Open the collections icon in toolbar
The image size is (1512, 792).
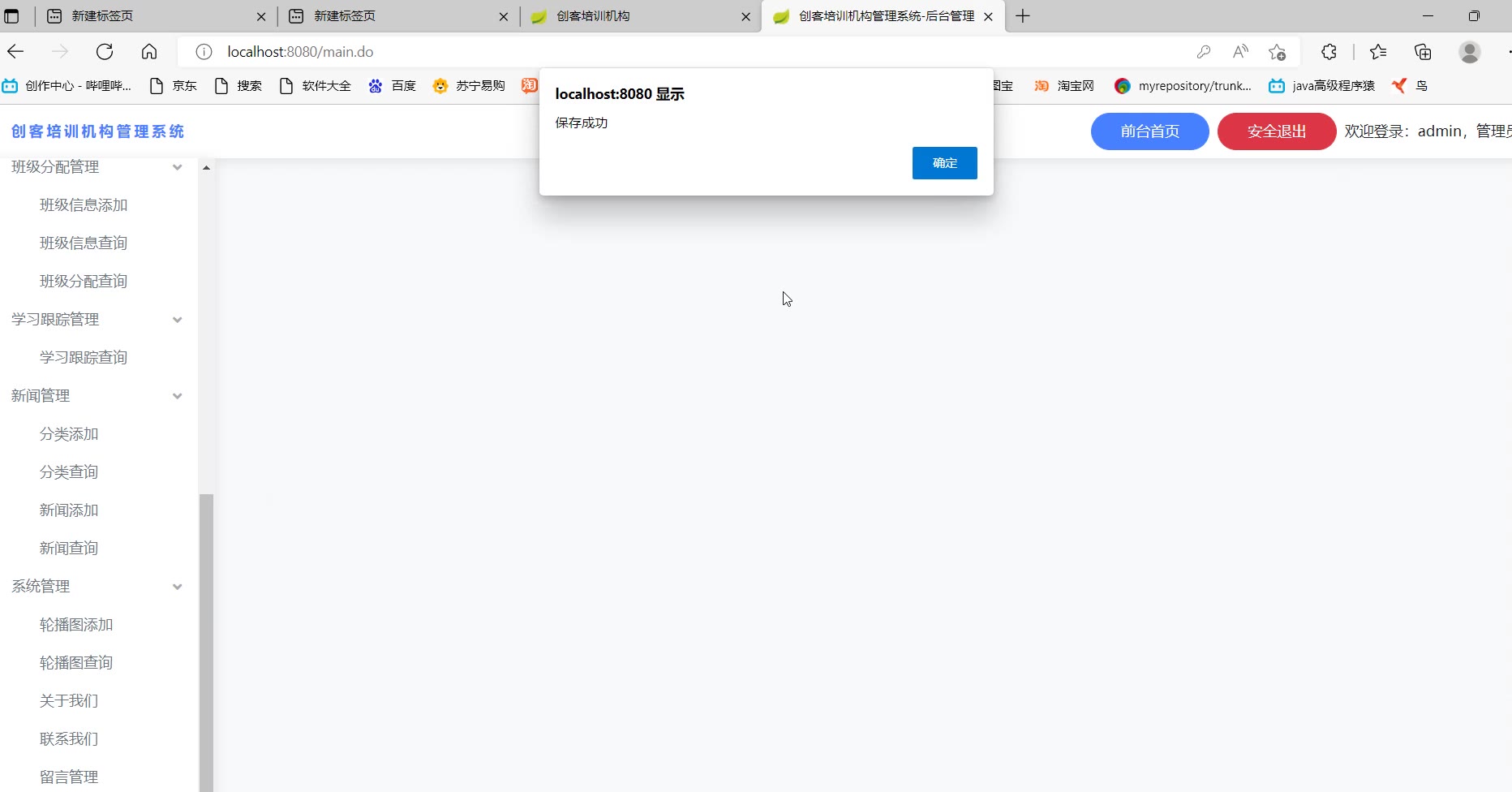click(x=1423, y=52)
